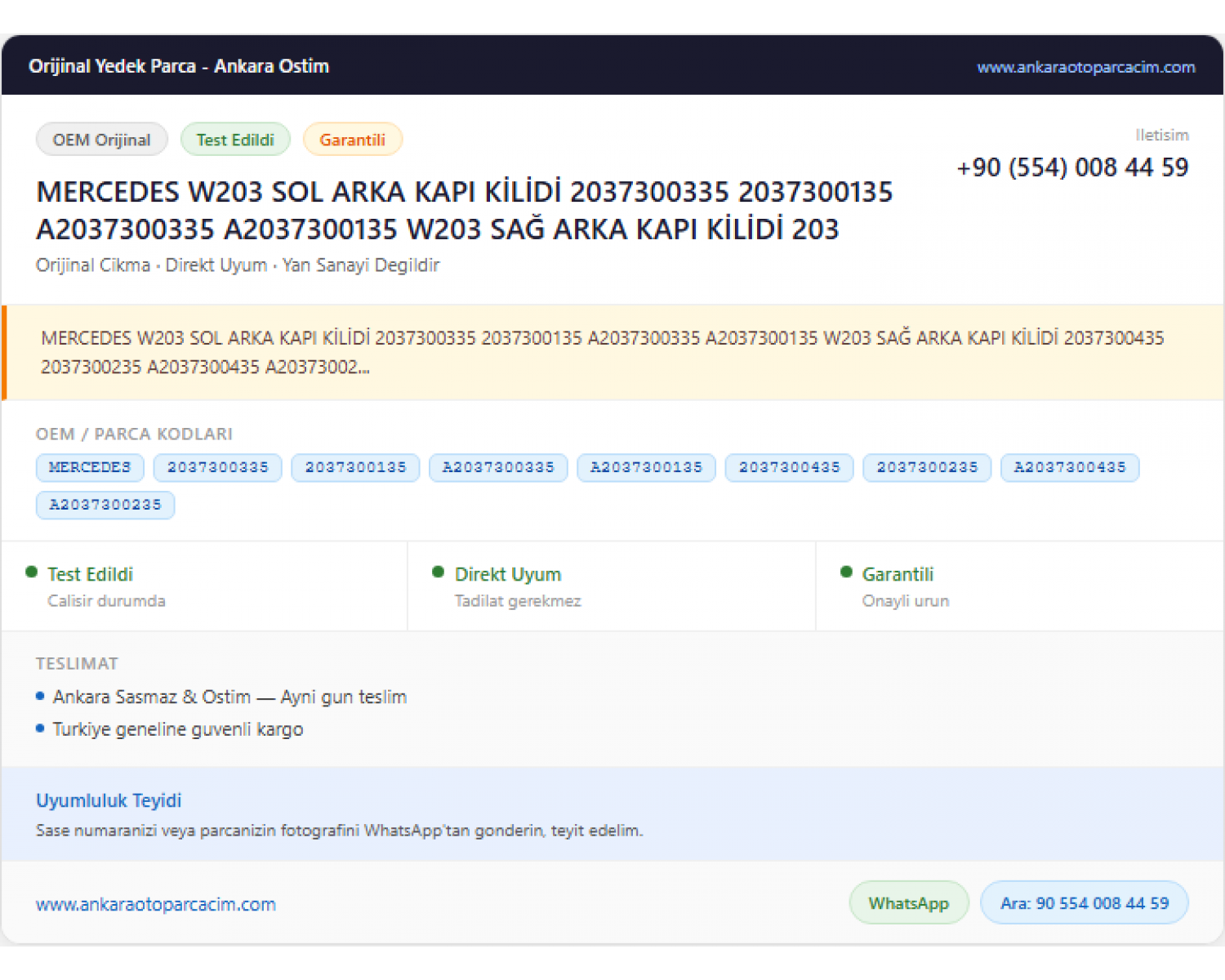Select the A2037300135 code chip

pyautogui.click(x=646, y=467)
